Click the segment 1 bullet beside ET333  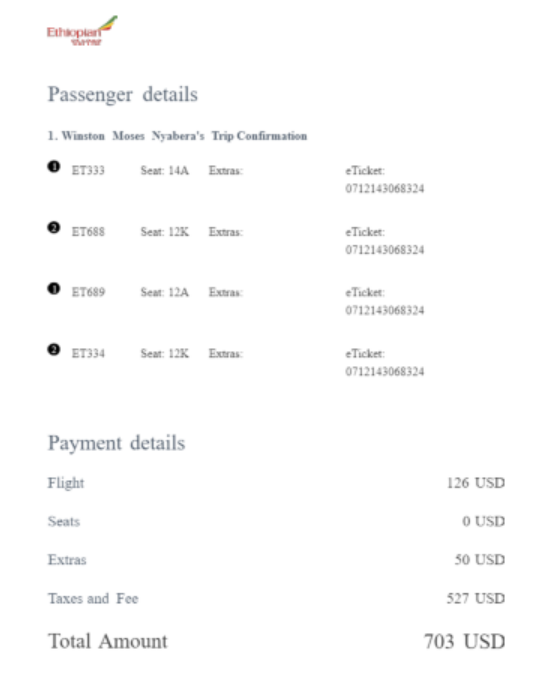[54, 166]
